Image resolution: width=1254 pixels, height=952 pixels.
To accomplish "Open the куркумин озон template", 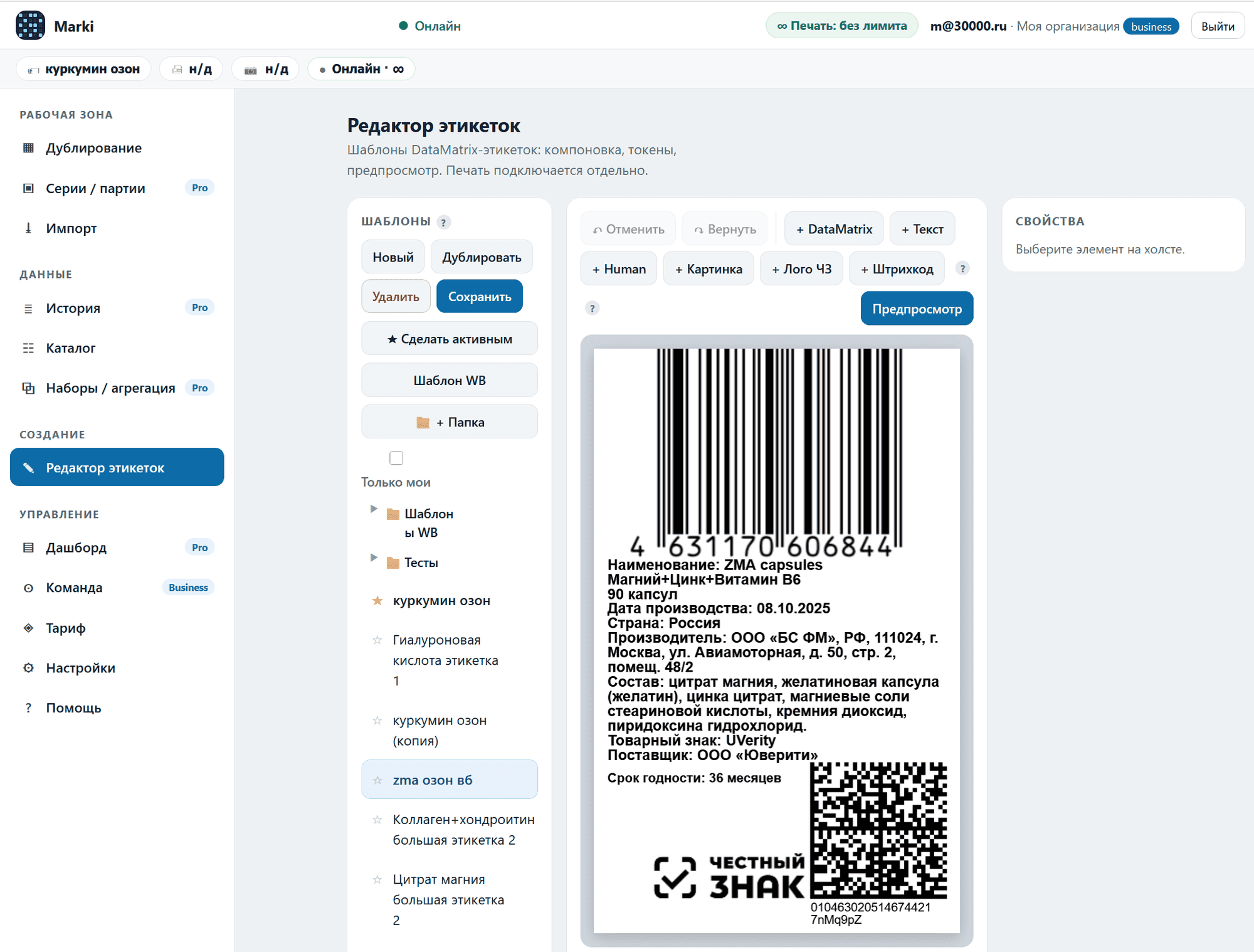I will point(450,601).
